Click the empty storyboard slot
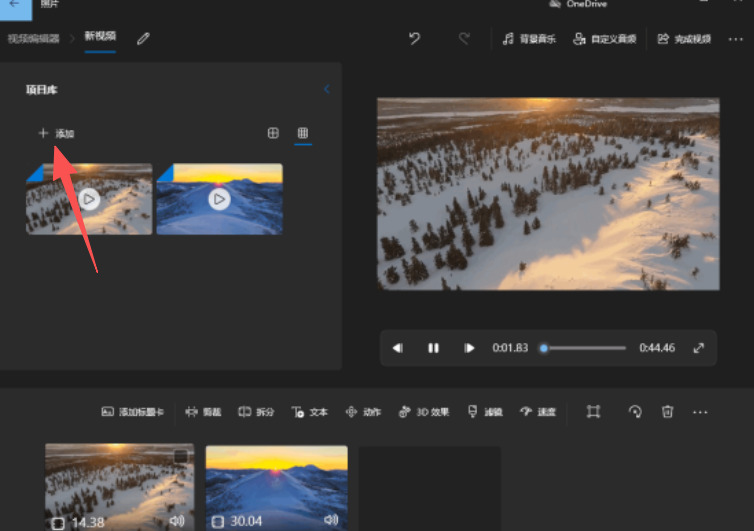The width and height of the screenshot is (754, 531). click(x=429, y=489)
